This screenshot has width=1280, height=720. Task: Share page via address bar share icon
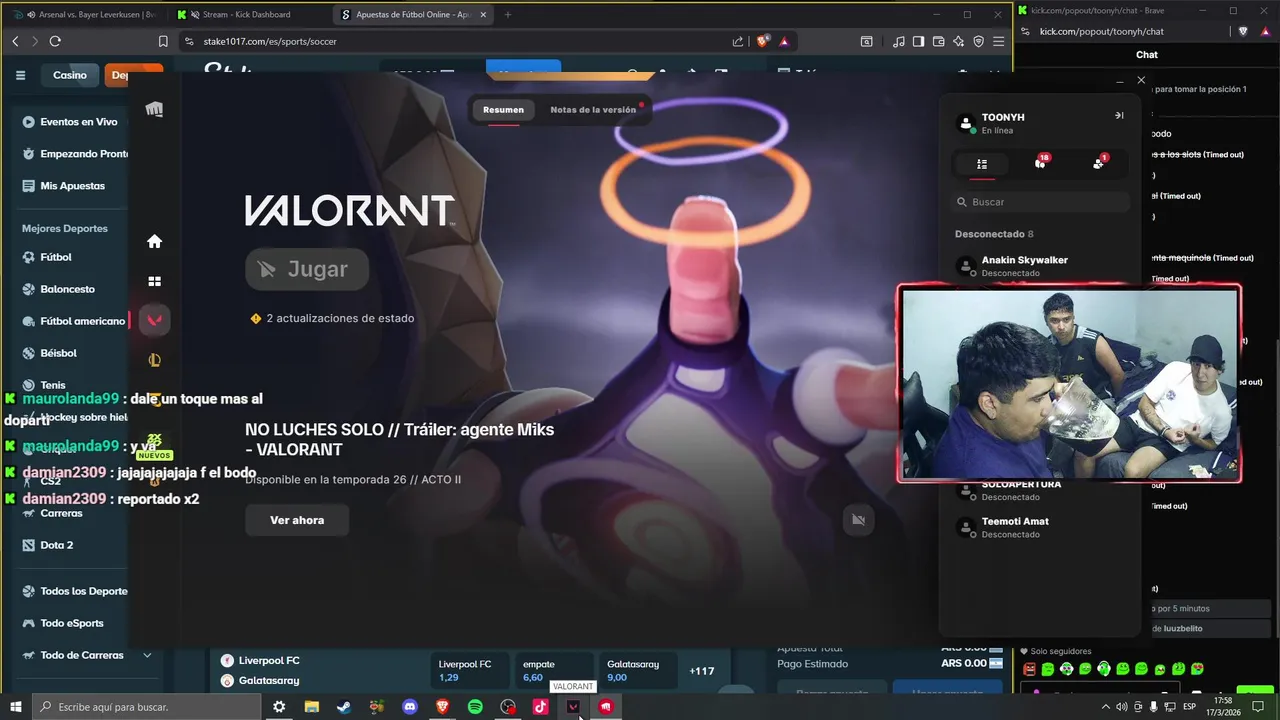click(738, 41)
